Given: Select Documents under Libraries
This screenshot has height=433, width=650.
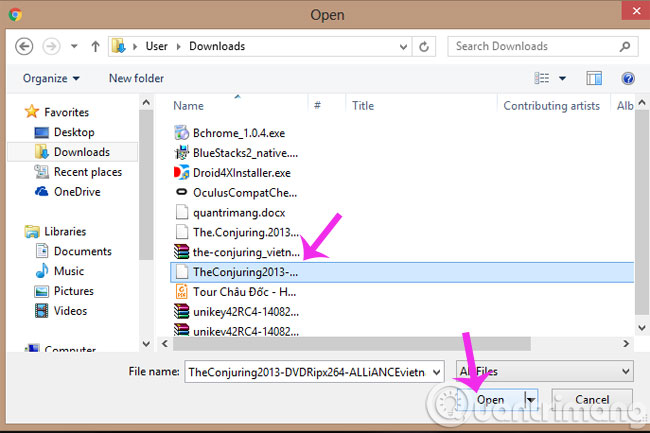Looking at the screenshot, I should 82,251.
